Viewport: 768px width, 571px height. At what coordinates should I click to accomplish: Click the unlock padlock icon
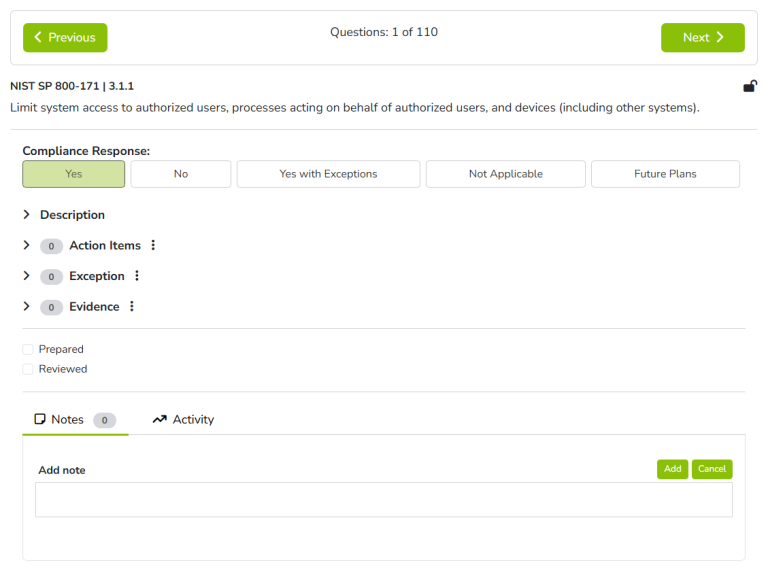pos(749,87)
